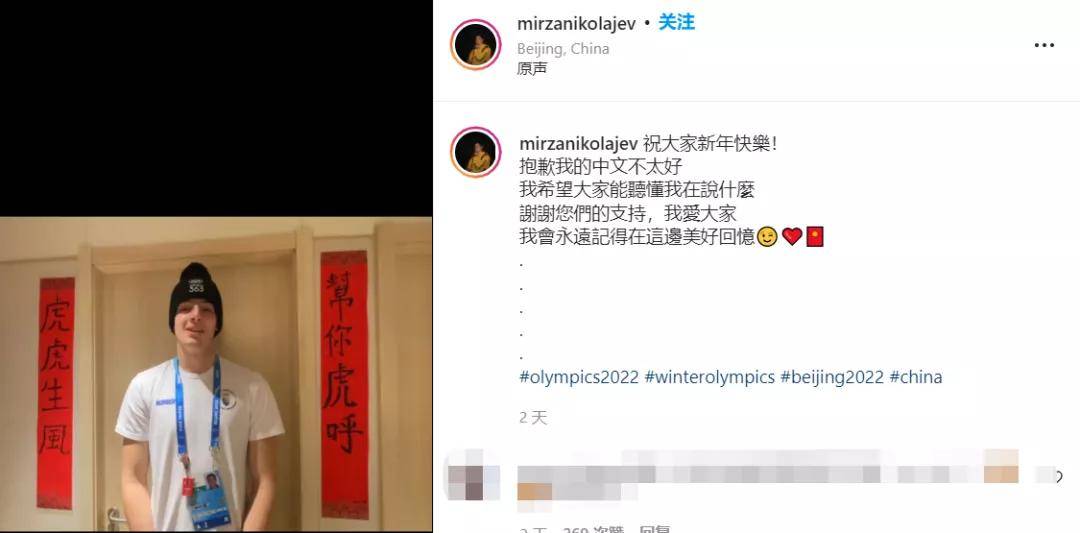
Task: View the 269 likes count on the comment
Action: click(593, 530)
